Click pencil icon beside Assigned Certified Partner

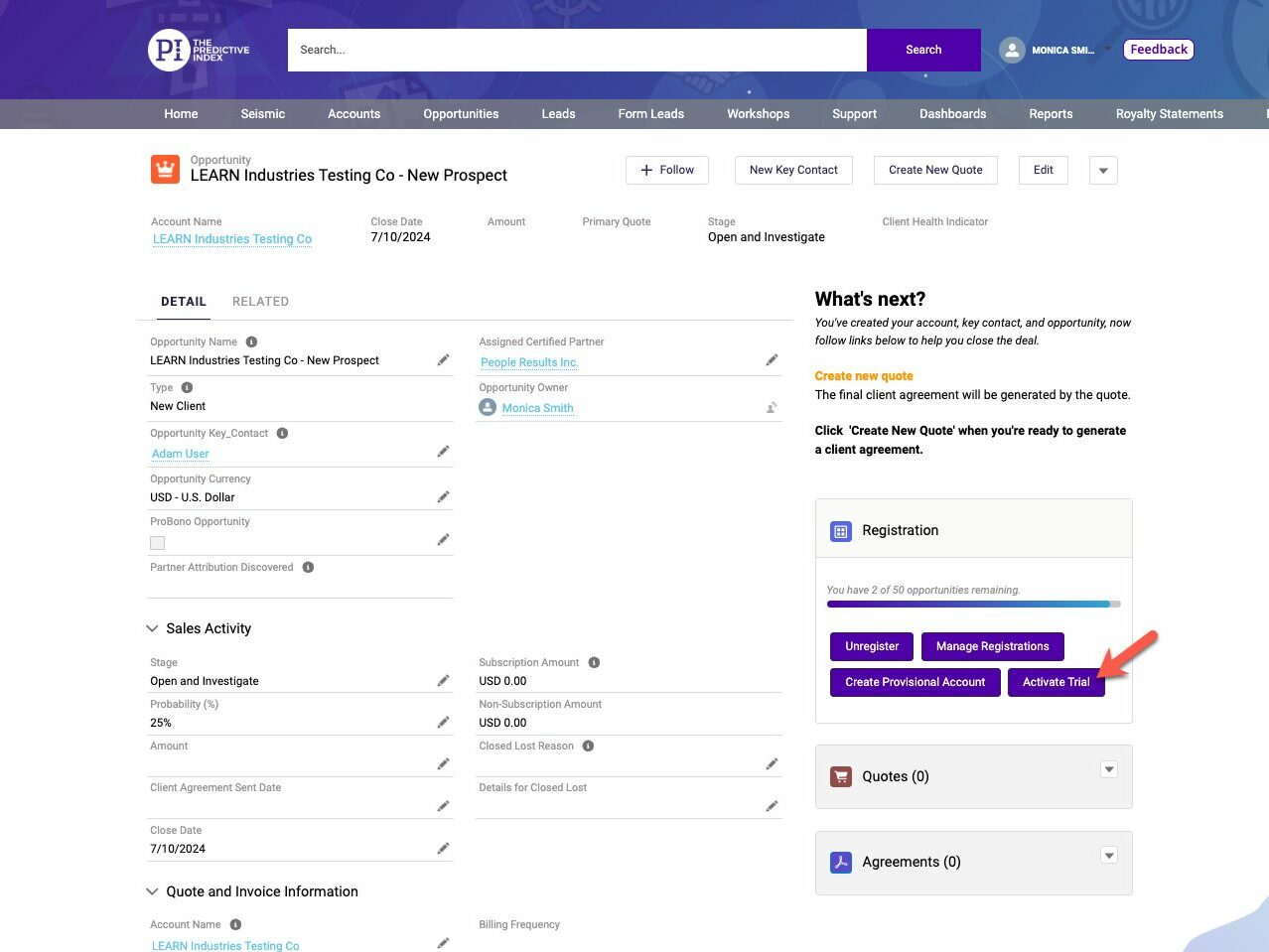[772, 360]
